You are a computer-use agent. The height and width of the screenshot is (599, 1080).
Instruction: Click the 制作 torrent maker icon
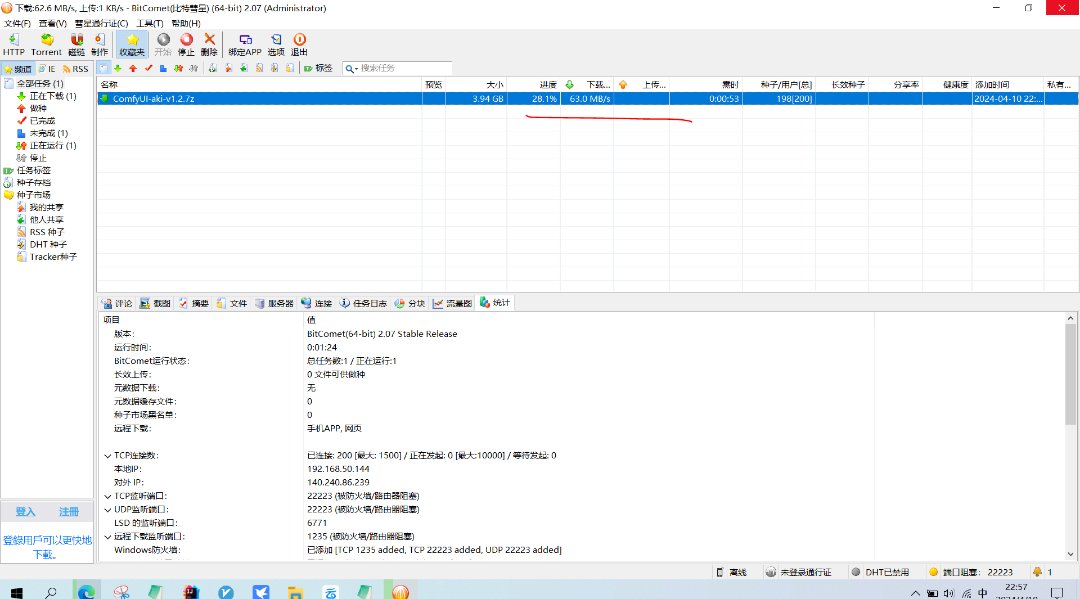[x=99, y=44]
